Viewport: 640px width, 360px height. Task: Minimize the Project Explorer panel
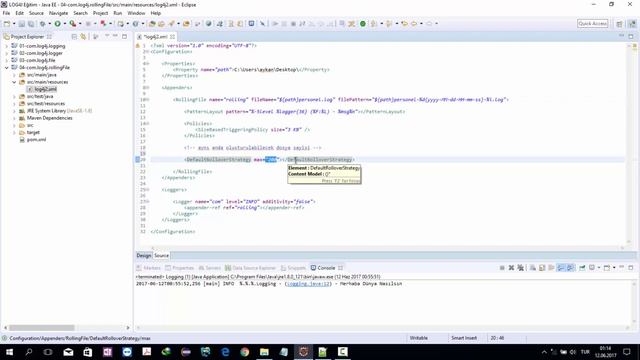point(115,36)
